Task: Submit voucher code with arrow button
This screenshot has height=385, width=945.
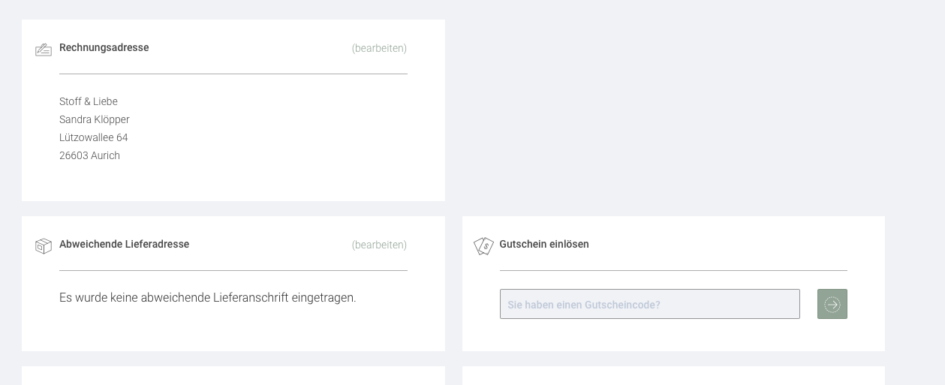Action: [832, 304]
